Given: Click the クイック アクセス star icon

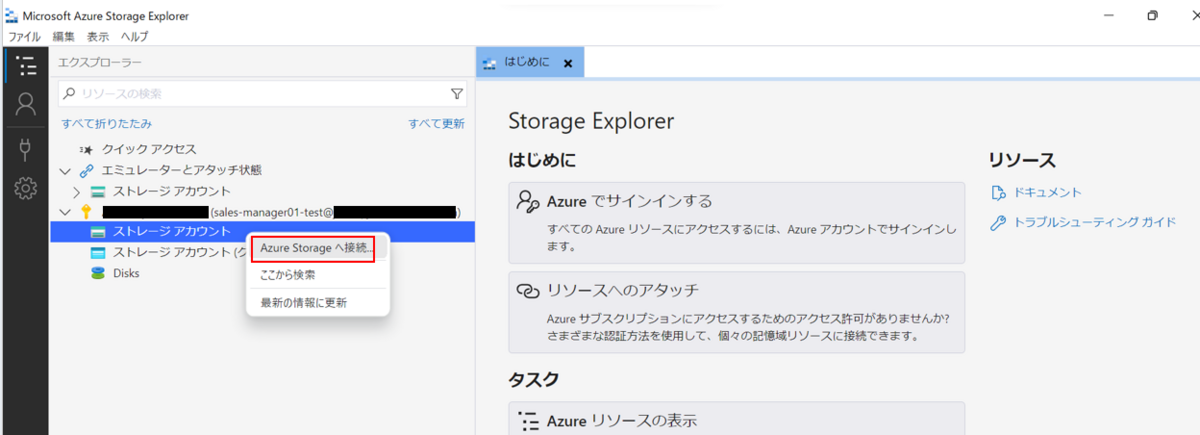Looking at the screenshot, I should (x=86, y=149).
